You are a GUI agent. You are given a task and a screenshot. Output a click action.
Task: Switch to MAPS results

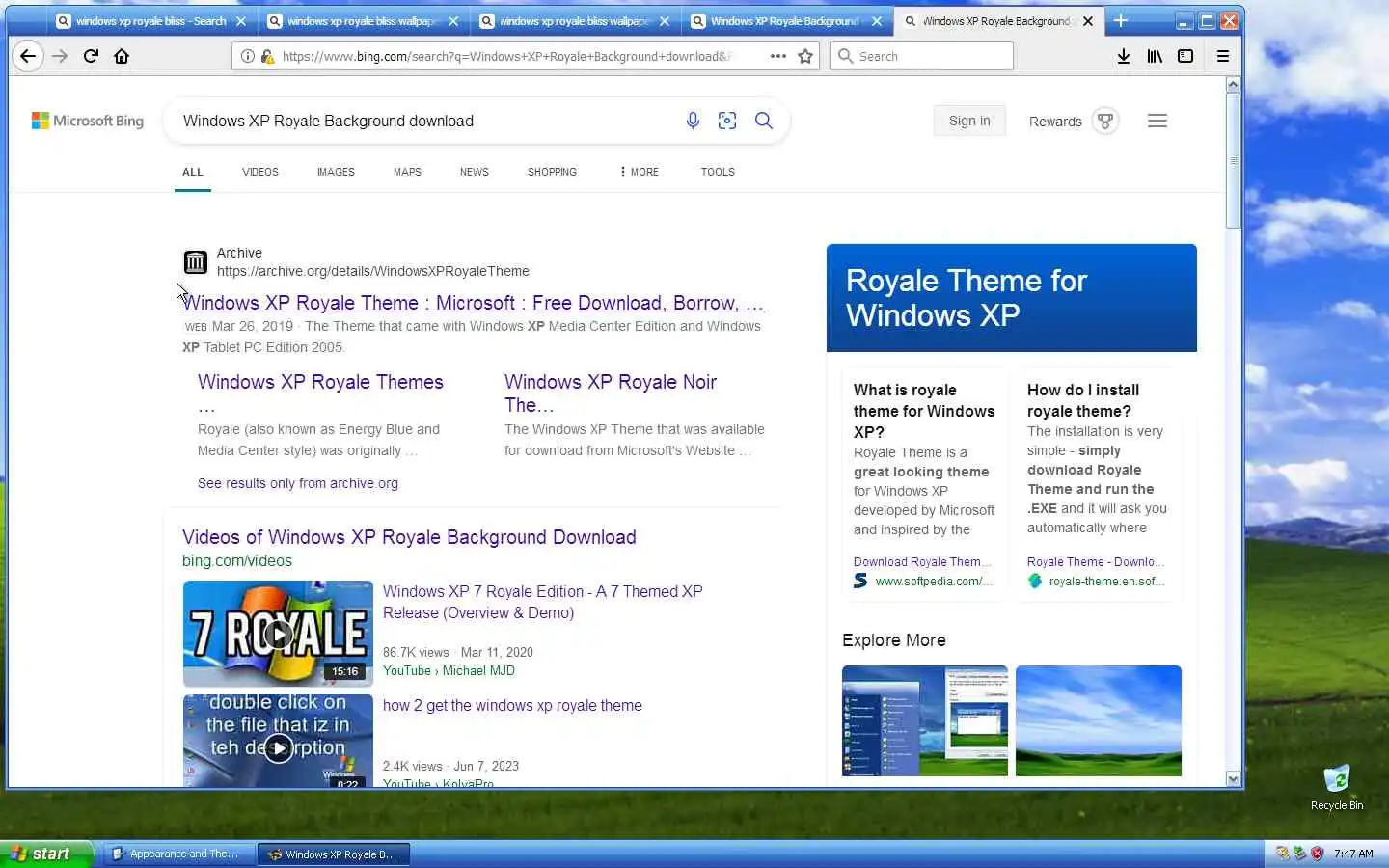pyautogui.click(x=407, y=172)
